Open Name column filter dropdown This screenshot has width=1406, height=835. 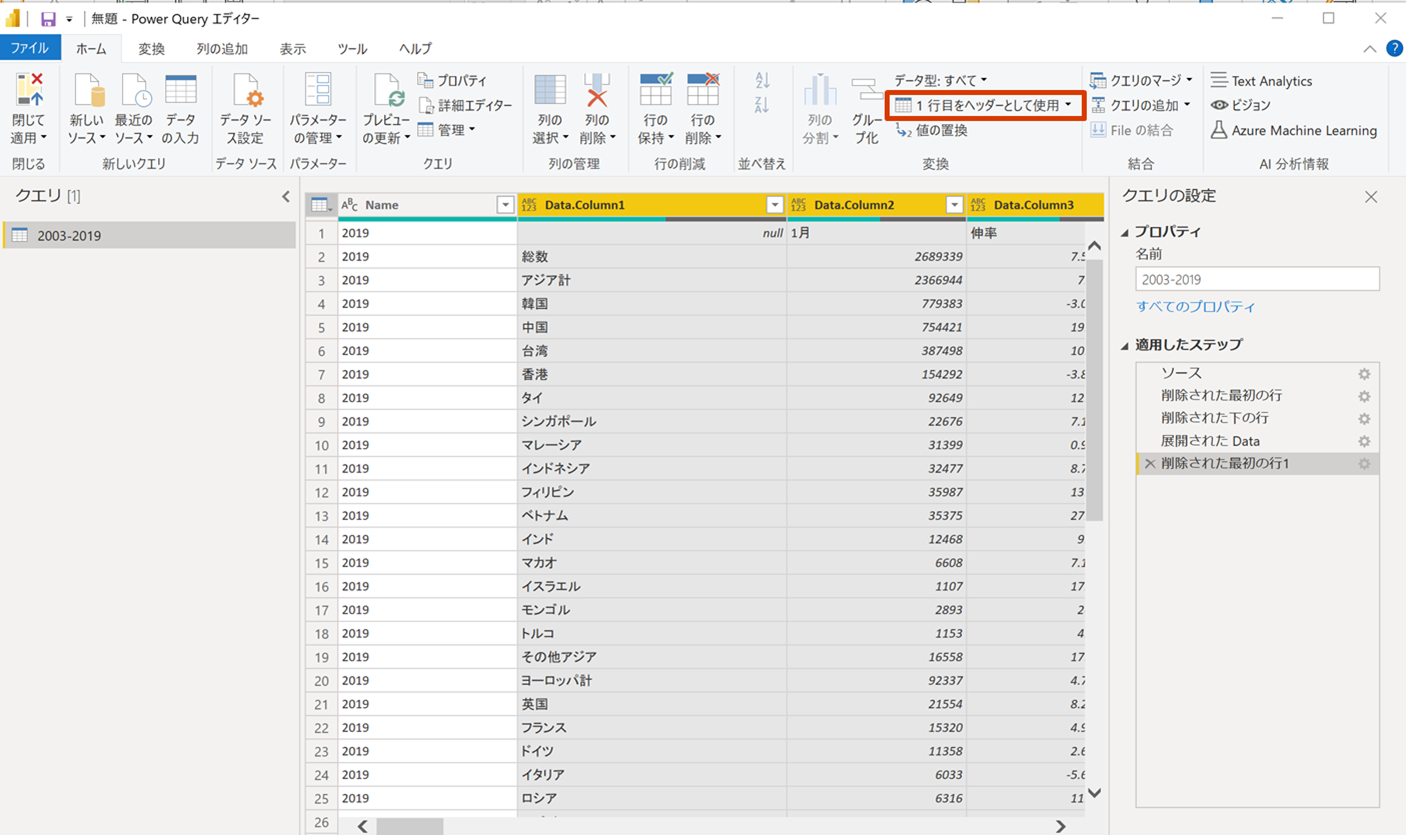[505, 205]
